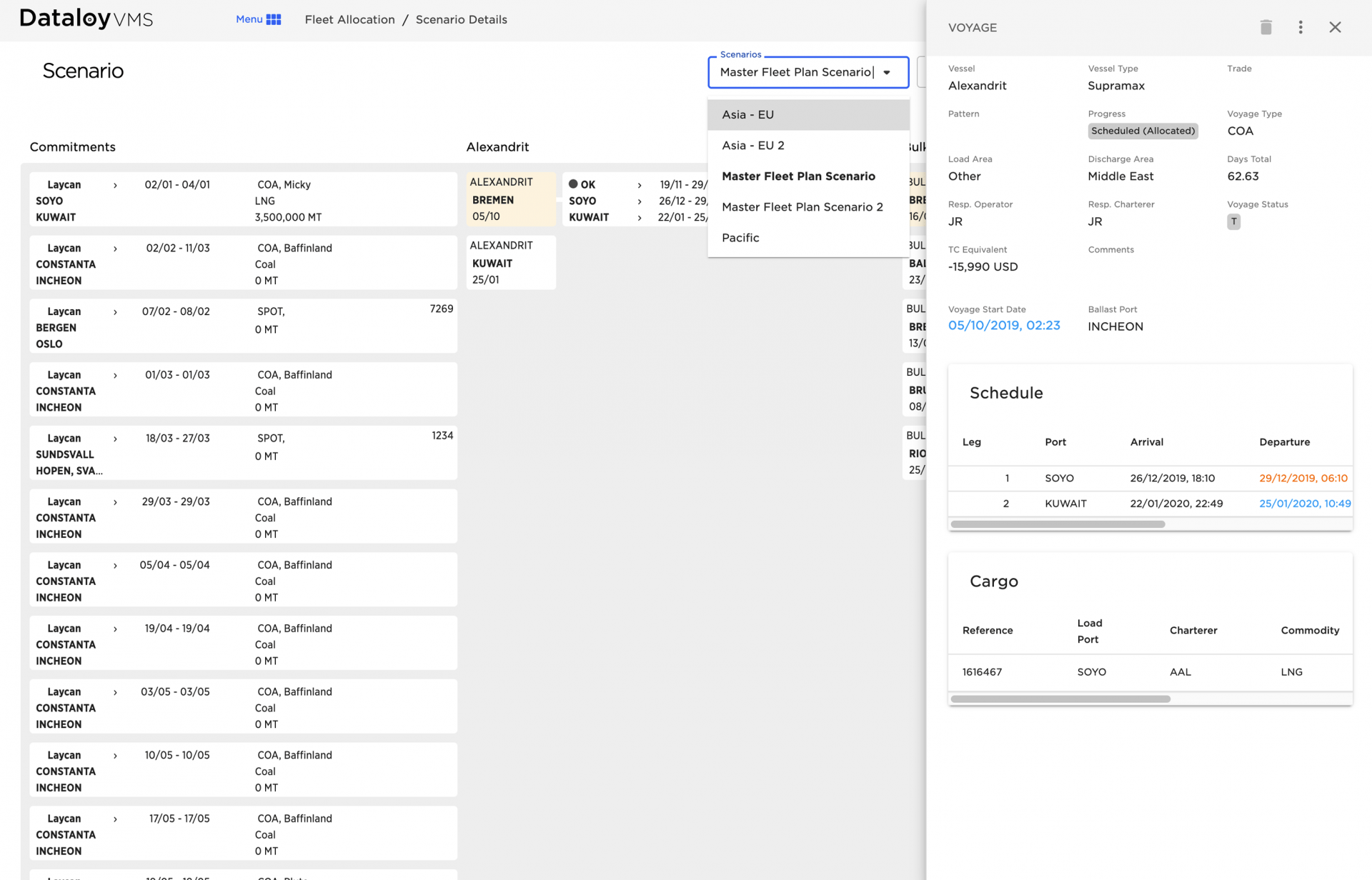Go to Fleet Allocation breadcrumb

click(x=349, y=19)
